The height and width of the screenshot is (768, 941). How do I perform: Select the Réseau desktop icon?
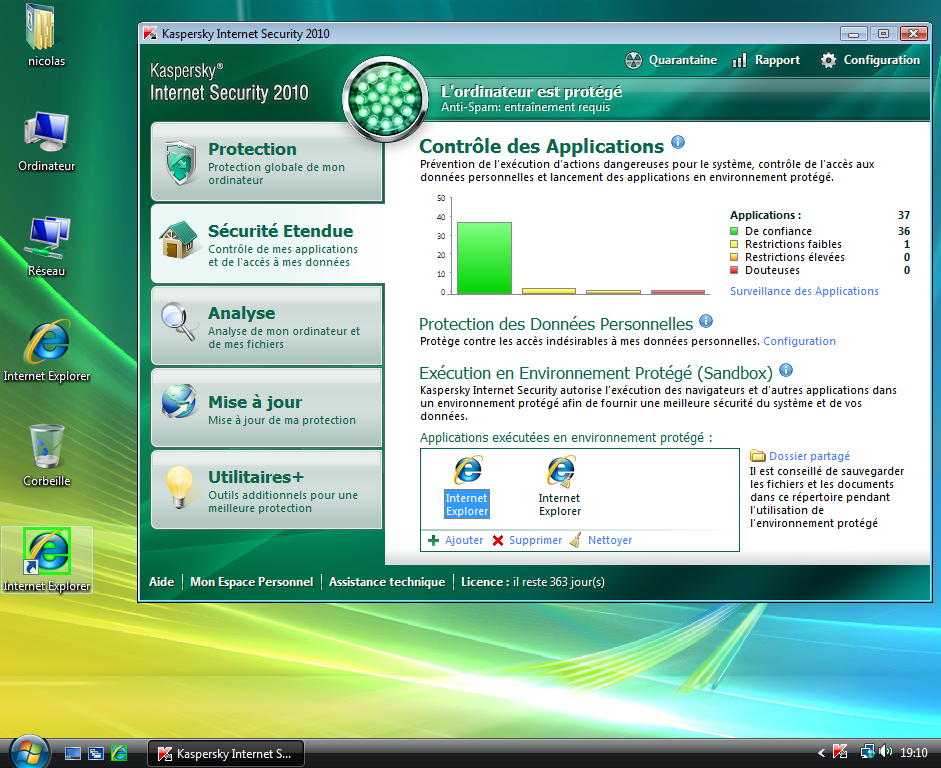click(46, 246)
